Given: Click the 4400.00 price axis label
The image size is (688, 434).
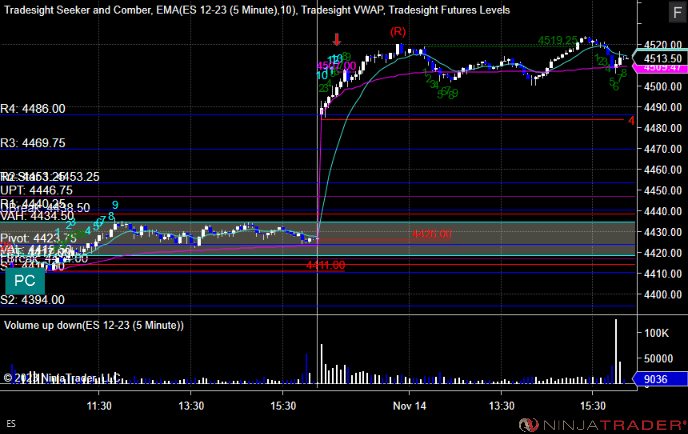Looking at the screenshot, I should click(663, 294).
